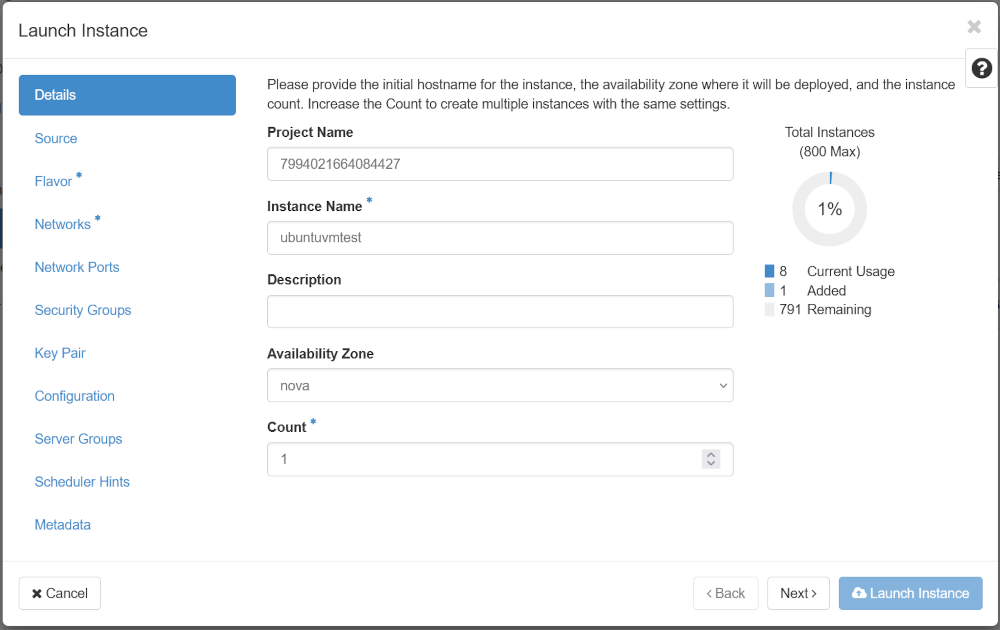Select the Metadata step

click(x=62, y=524)
